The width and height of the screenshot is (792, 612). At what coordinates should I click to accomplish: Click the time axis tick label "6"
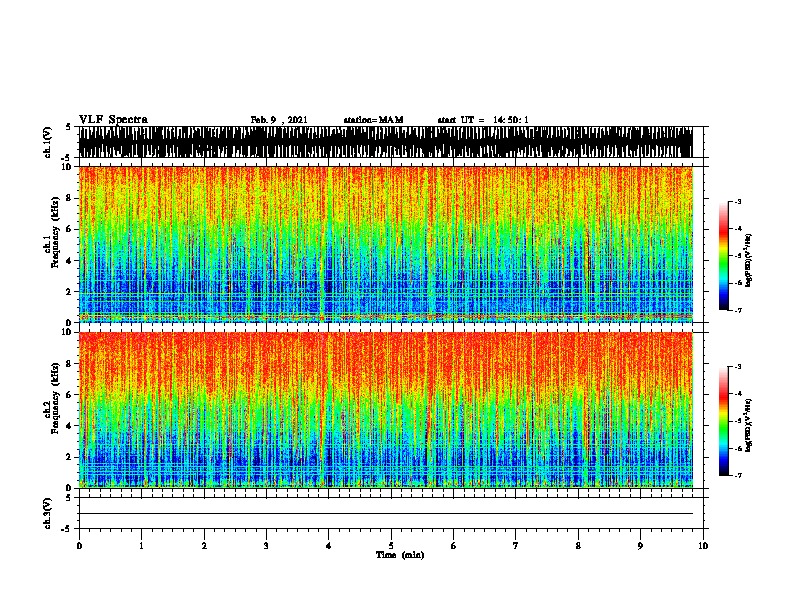454,546
